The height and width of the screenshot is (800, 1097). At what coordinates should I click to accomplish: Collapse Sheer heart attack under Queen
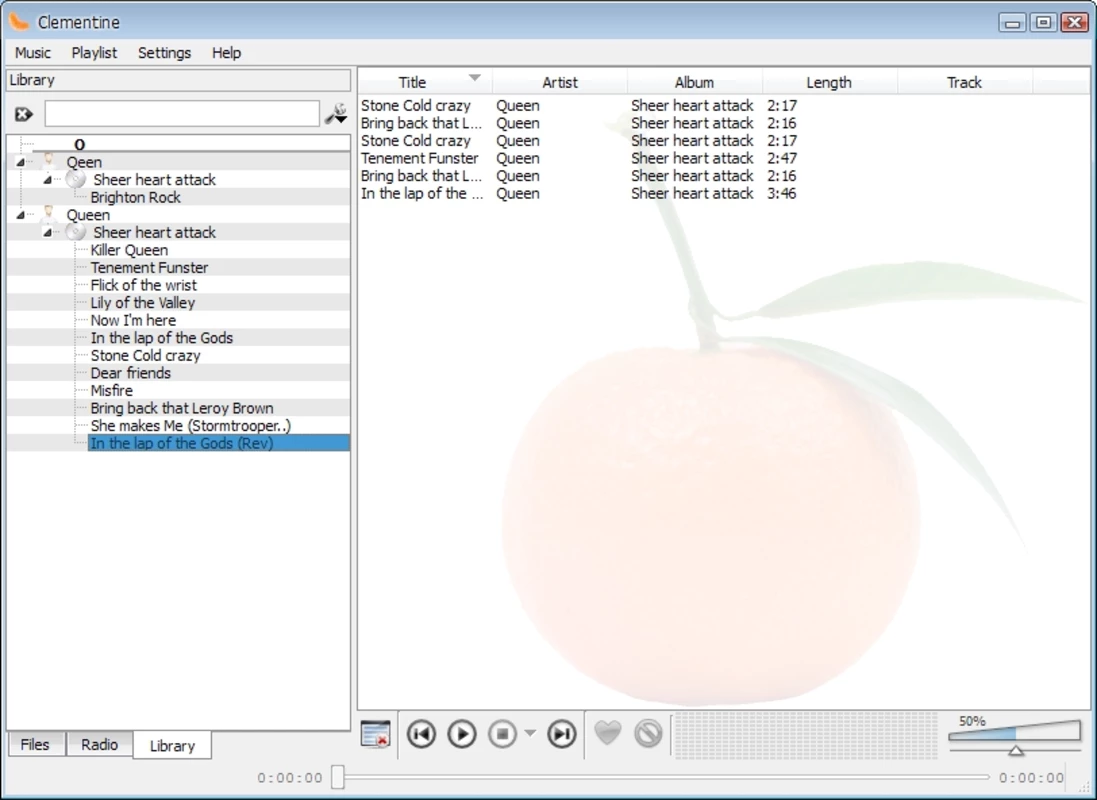coord(47,232)
